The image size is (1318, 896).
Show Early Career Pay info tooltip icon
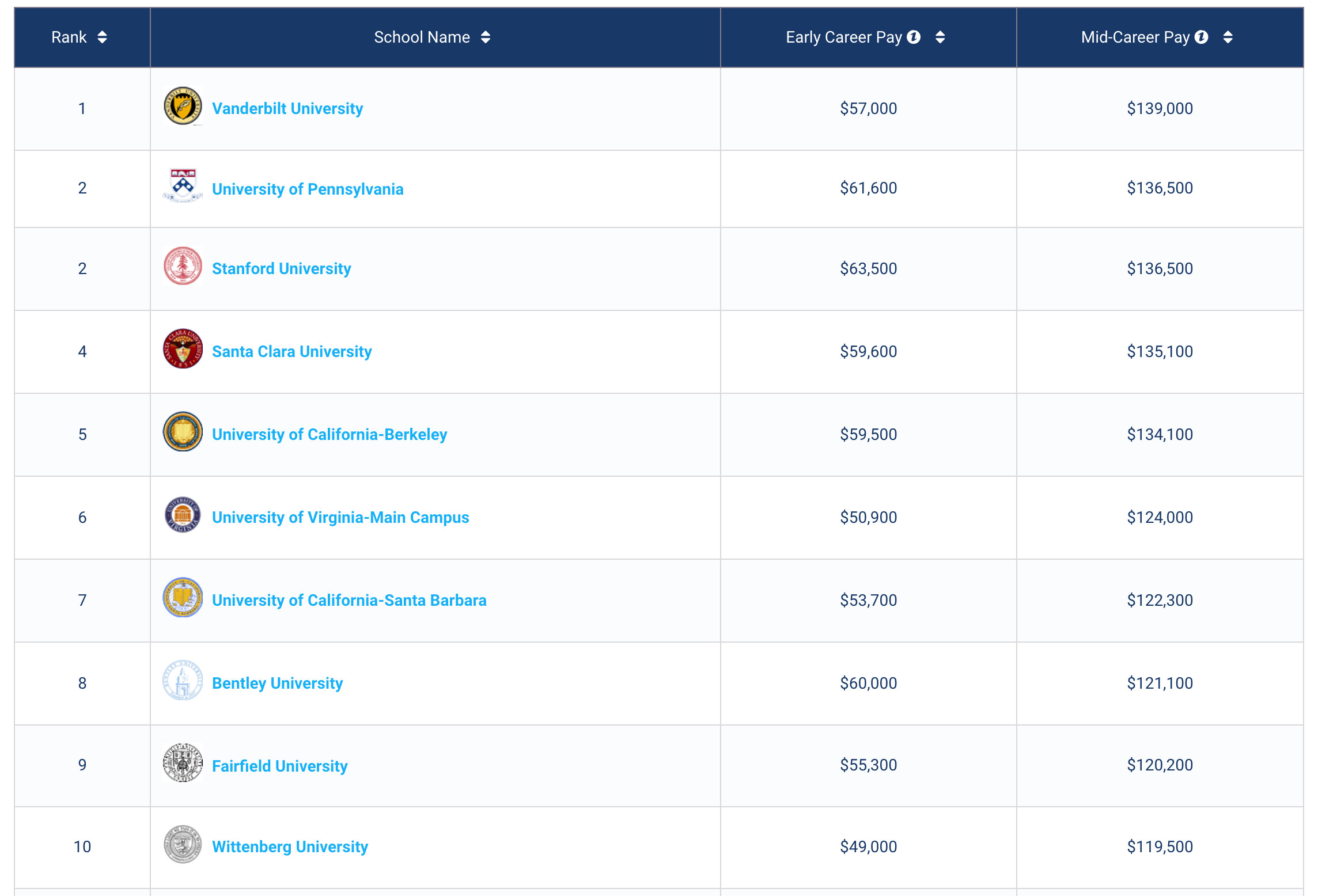pyautogui.click(x=914, y=37)
